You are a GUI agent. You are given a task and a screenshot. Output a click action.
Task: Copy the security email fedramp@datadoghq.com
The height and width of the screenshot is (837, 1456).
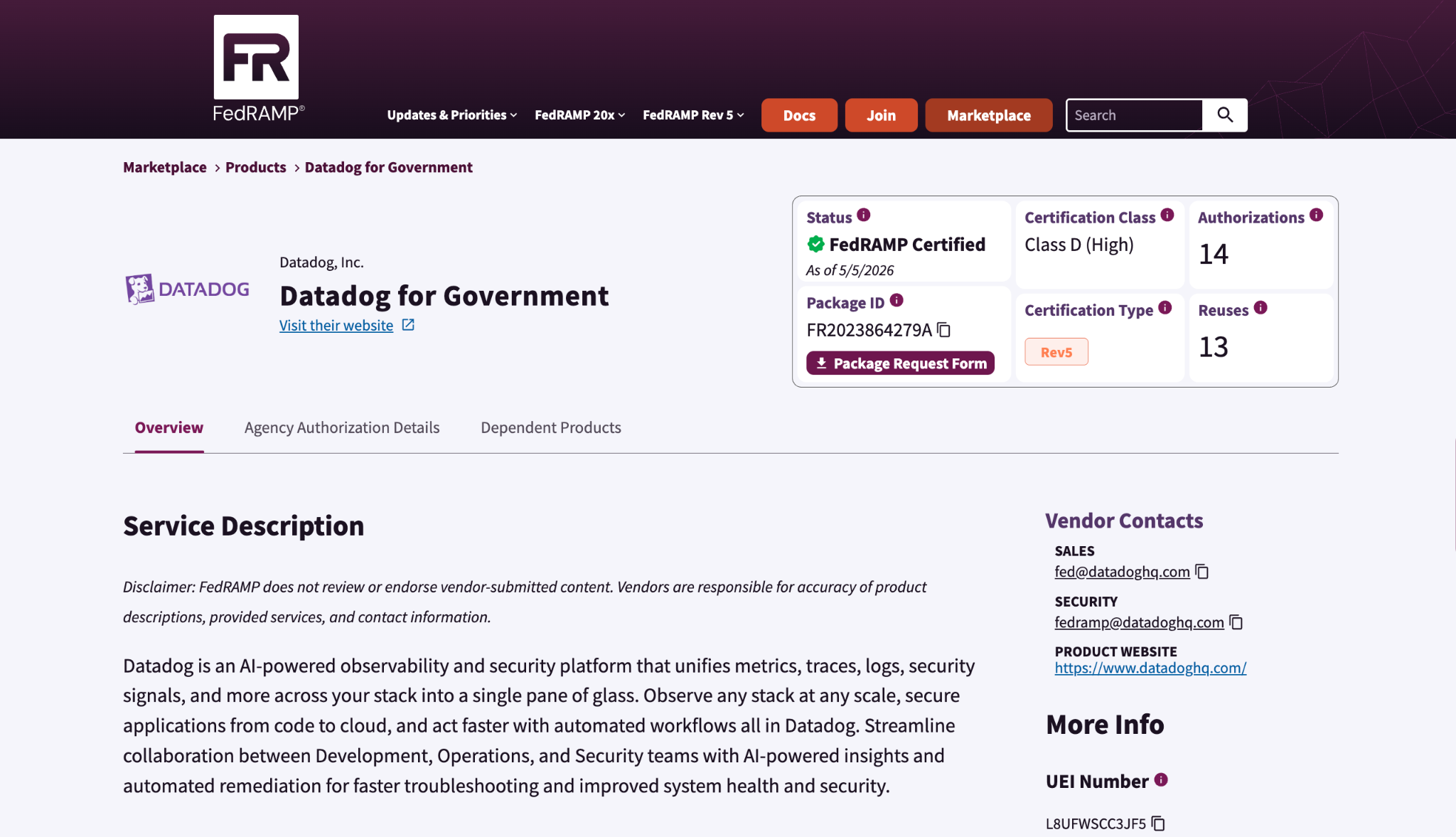tap(1236, 622)
